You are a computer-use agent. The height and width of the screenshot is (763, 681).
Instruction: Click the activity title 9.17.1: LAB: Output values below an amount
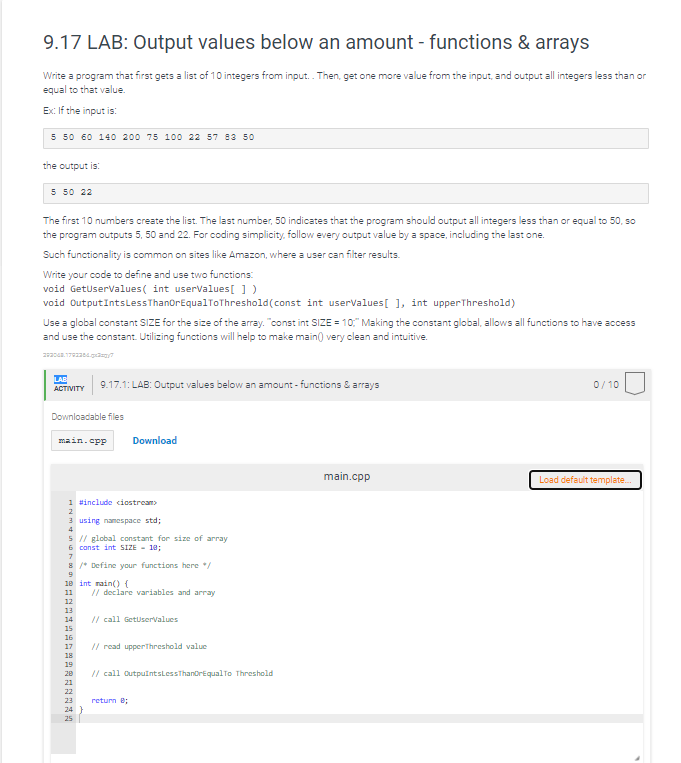click(x=239, y=384)
